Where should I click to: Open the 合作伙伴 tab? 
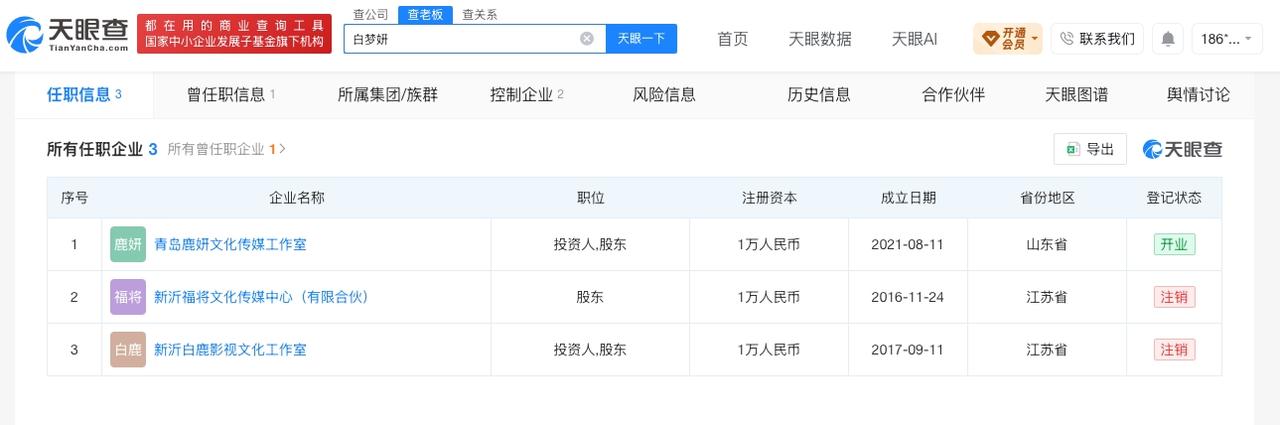[x=953, y=95]
